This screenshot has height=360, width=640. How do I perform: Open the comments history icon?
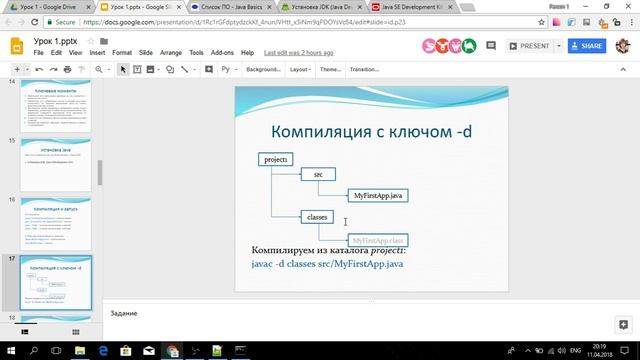click(x=491, y=46)
